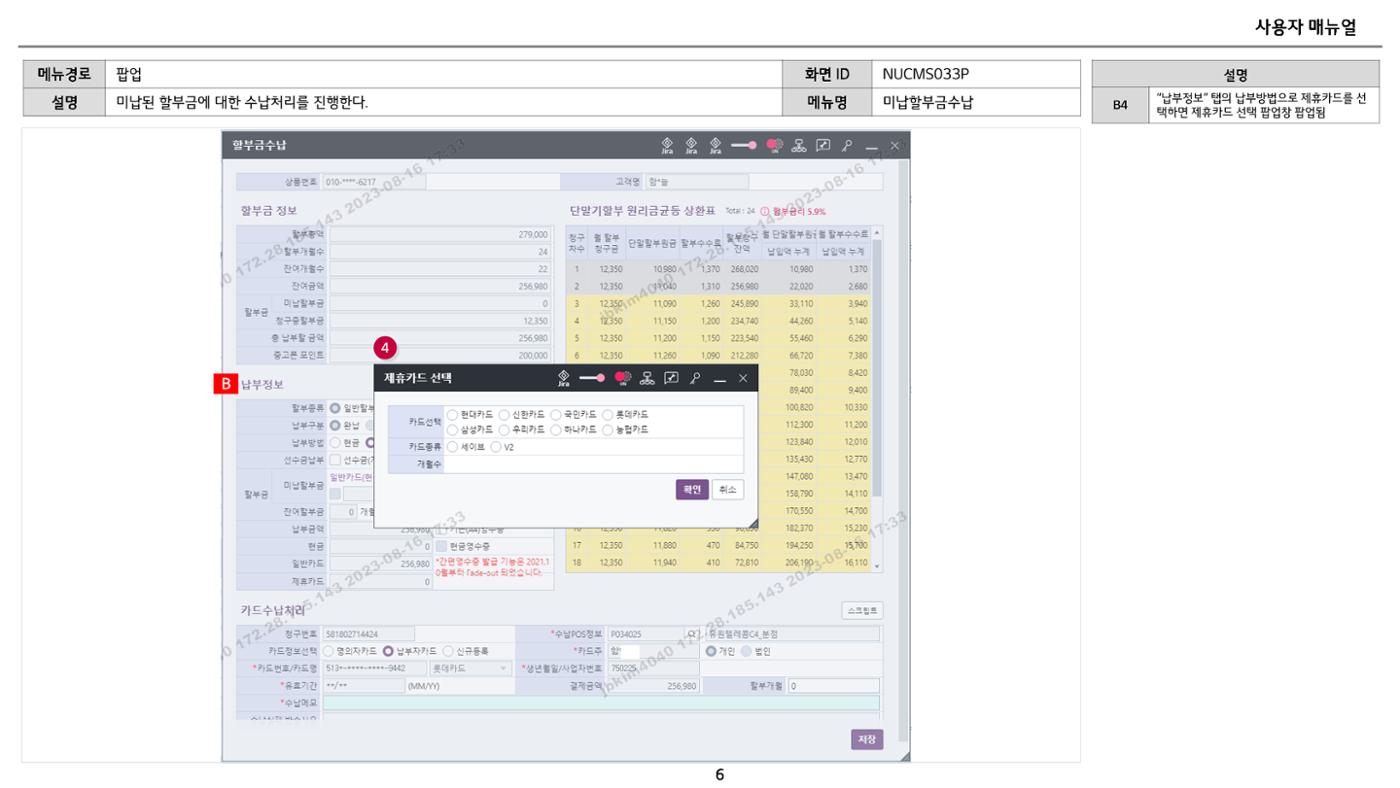Select the 하나카드 radio button
The width and height of the screenshot is (1400, 788).
tap(555, 429)
